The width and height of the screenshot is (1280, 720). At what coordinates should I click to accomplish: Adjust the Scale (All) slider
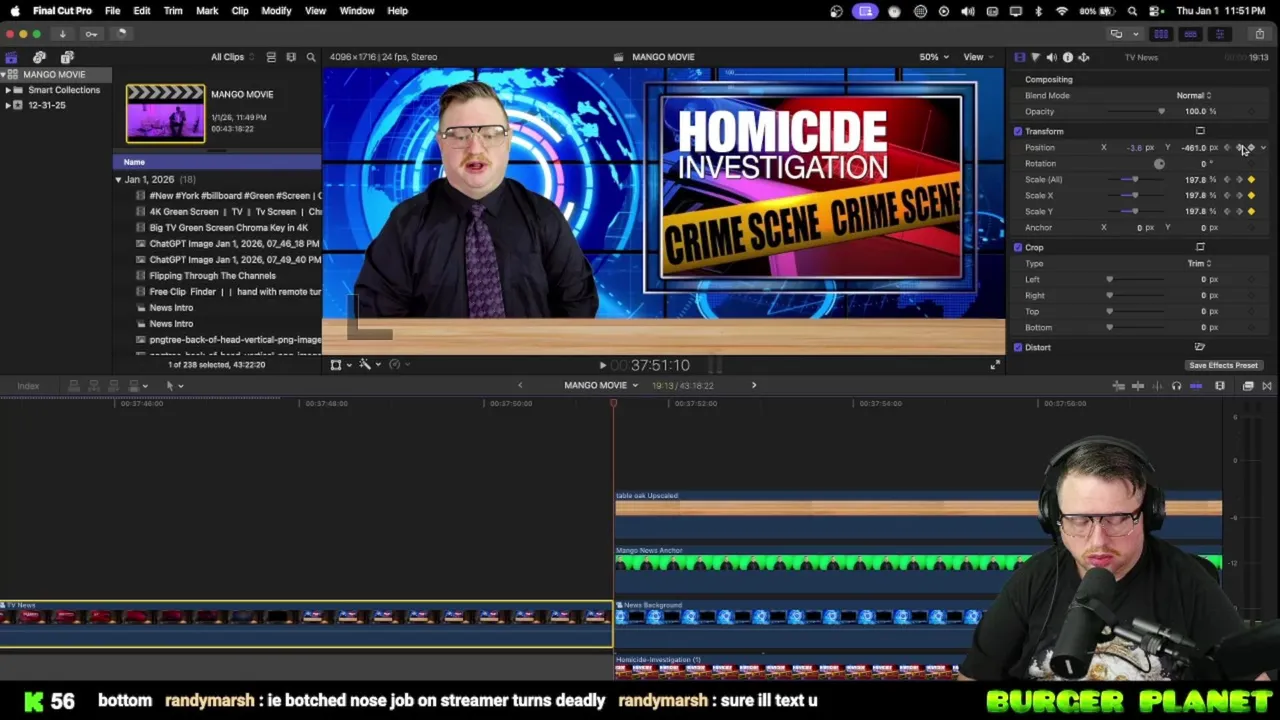tap(1135, 180)
